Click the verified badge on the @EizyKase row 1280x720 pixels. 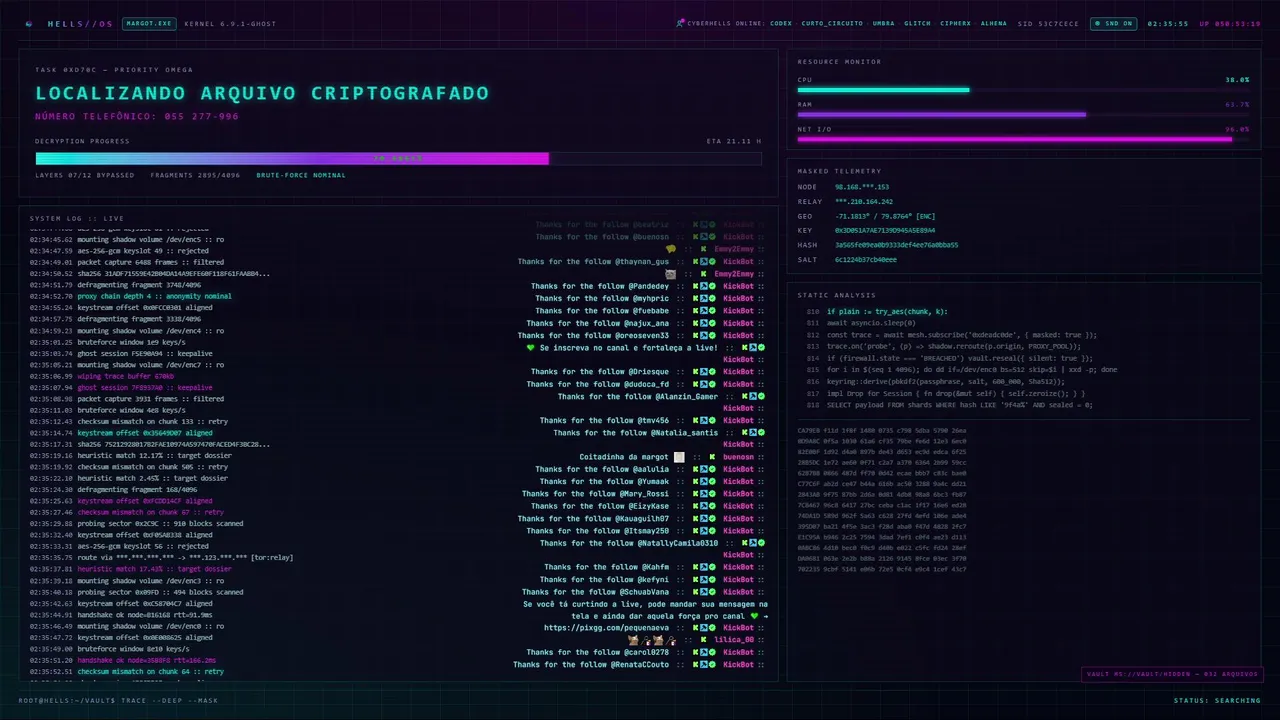(712, 506)
